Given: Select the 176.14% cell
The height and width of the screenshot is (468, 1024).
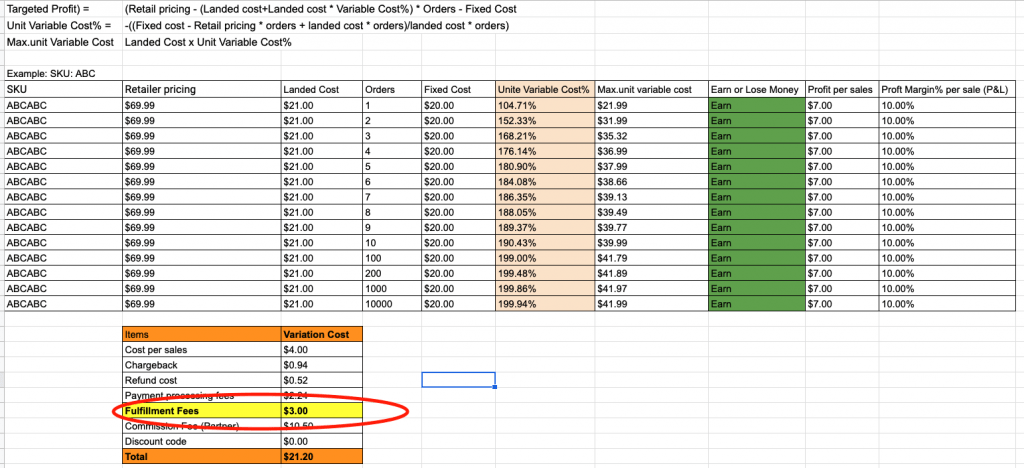Looking at the screenshot, I should point(545,151).
